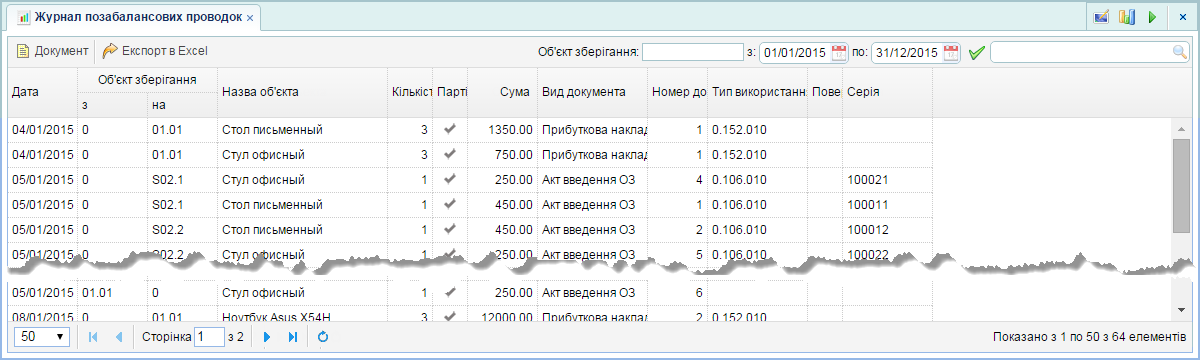Click series value 100021

868,180
